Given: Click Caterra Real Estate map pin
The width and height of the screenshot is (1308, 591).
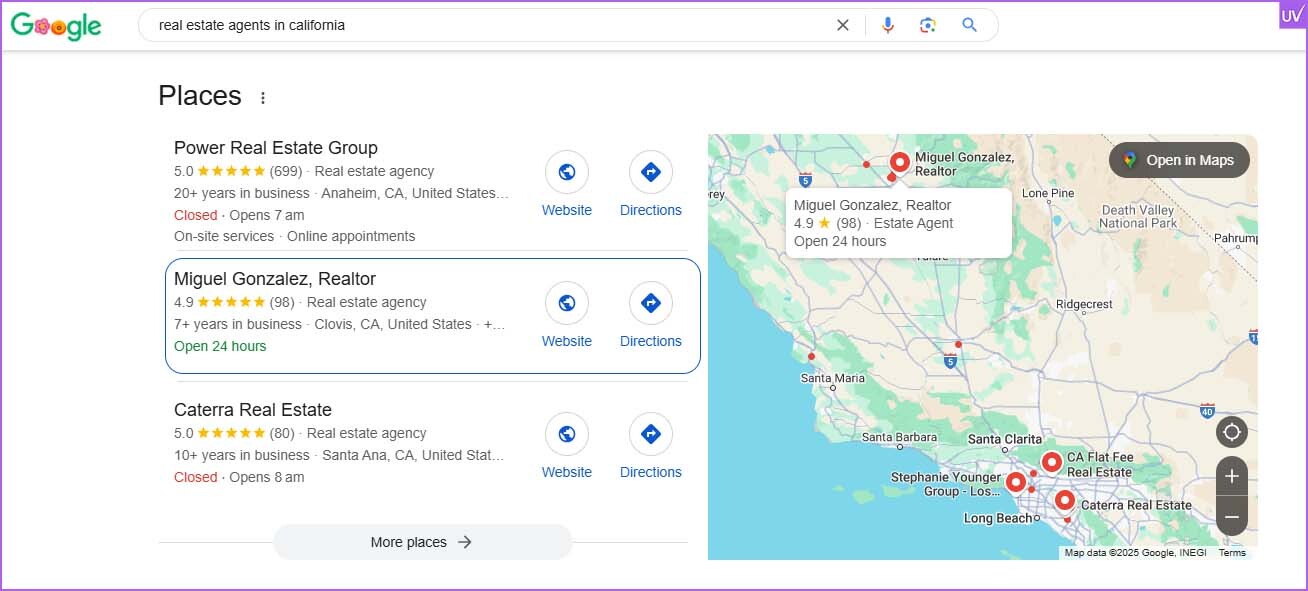Looking at the screenshot, I should pos(1065,501).
